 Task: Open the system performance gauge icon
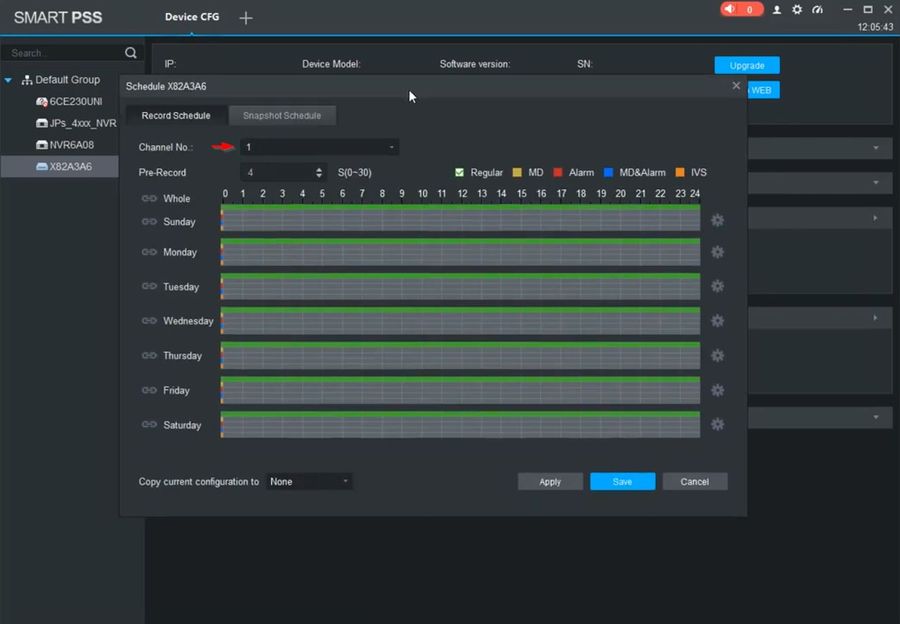pos(817,10)
